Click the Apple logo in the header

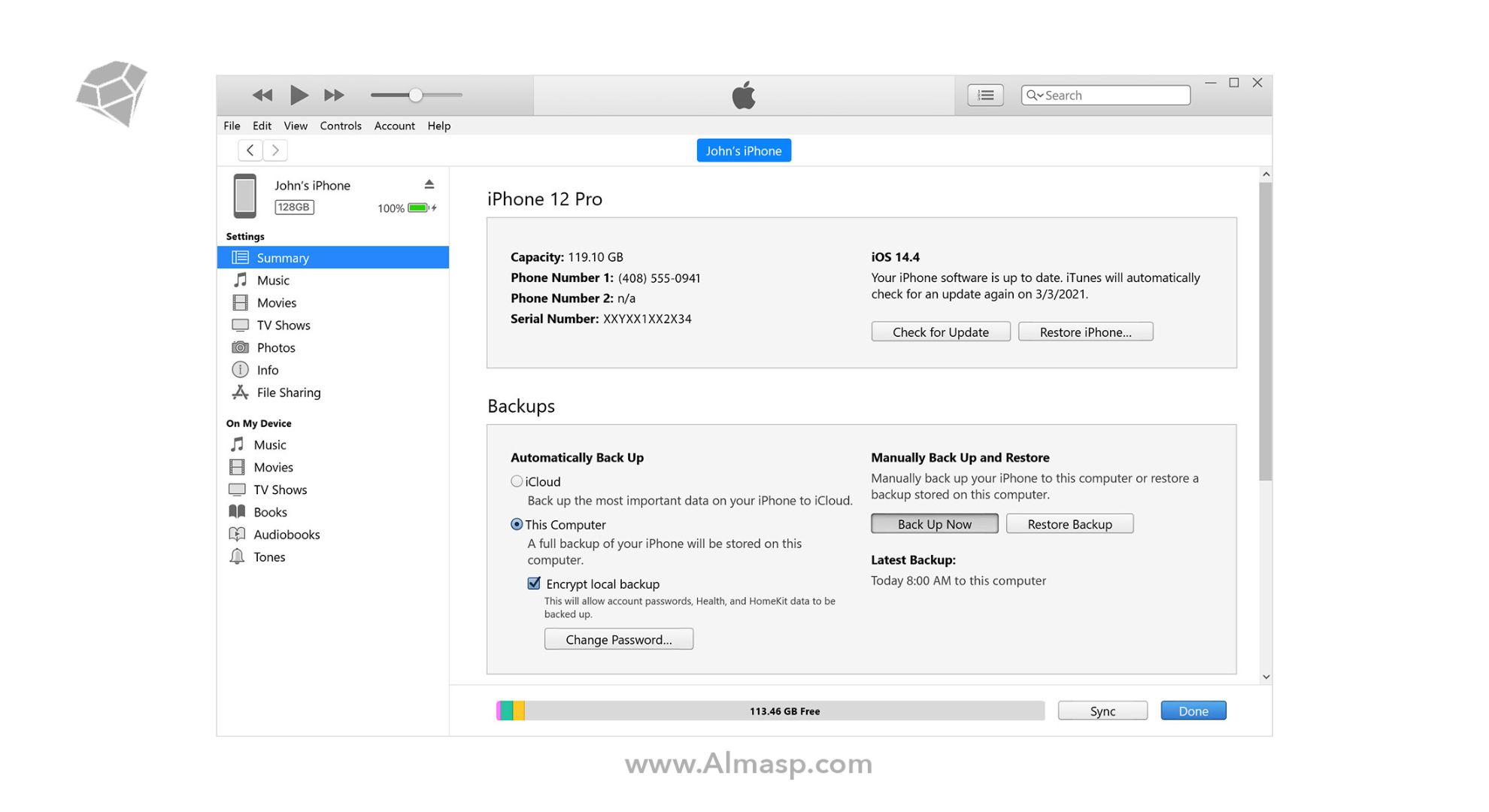click(x=743, y=95)
